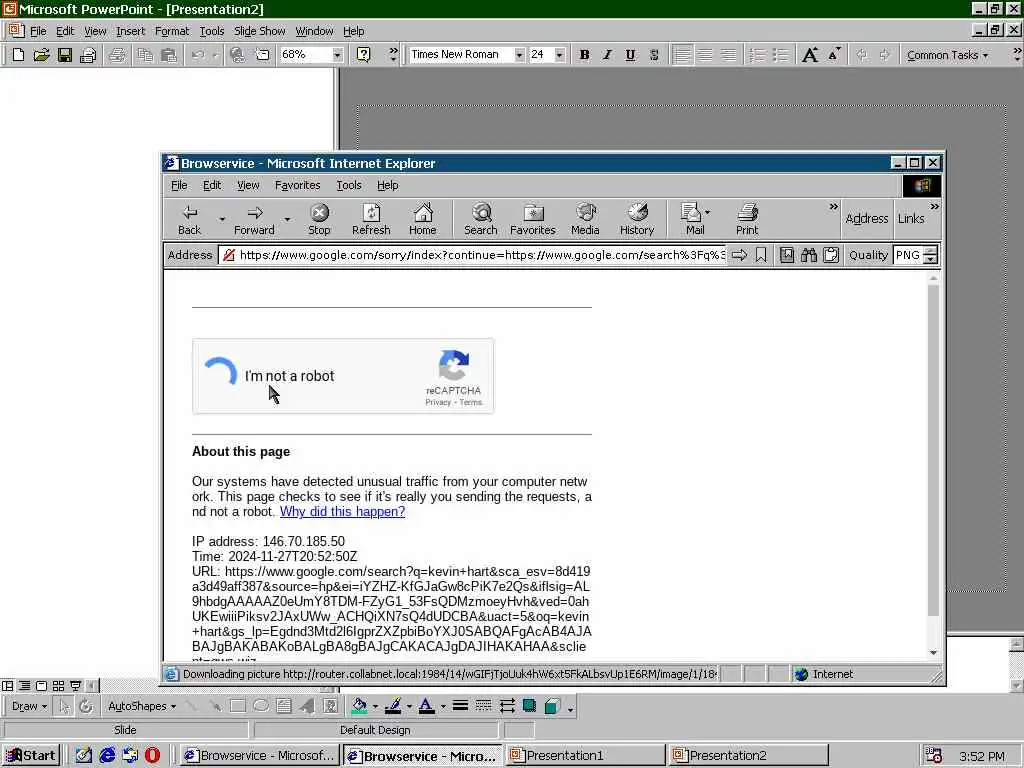Apply Italic formatting in PowerPoint toolbar
The width and height of the screenshot is (1024, 768).
[607, 55]
